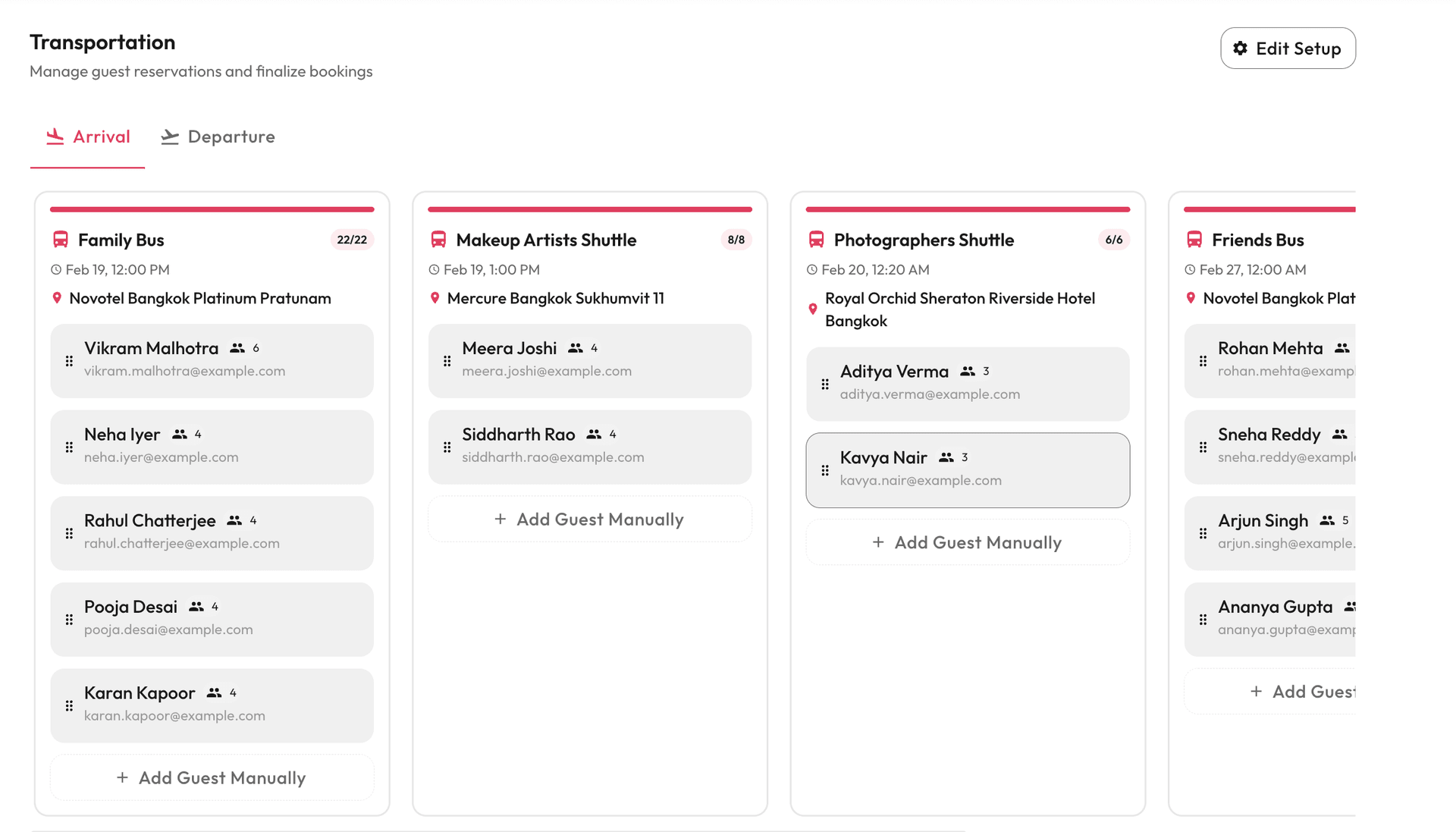The image size is (1456, 832).
Task: Click the 22/22 capacity badge
Action: pos(352,240)
